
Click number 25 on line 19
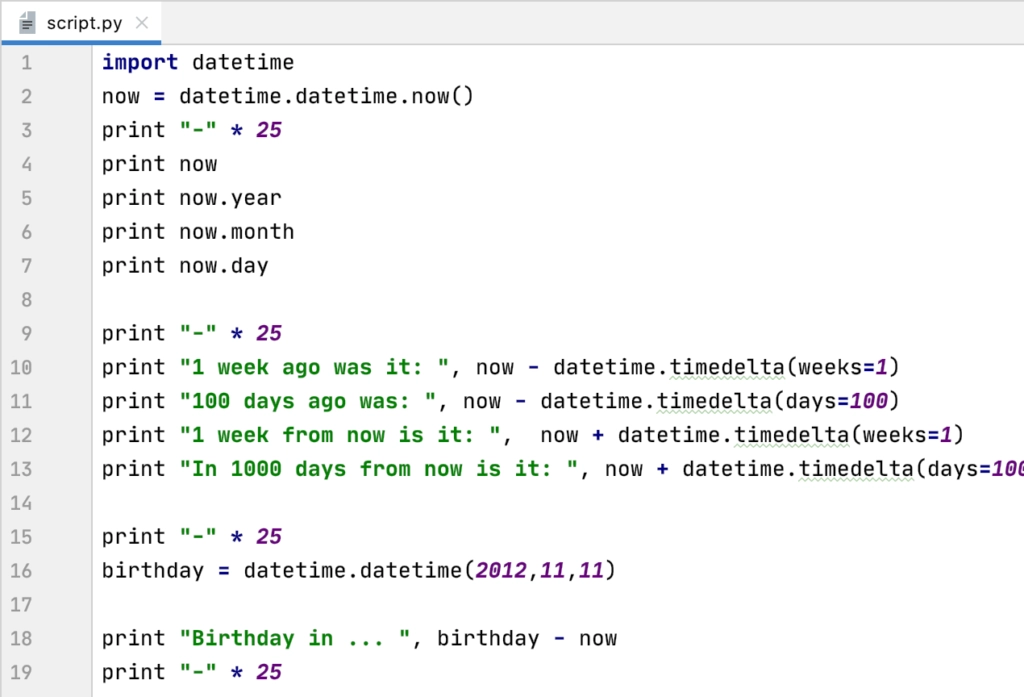[269, 672]
